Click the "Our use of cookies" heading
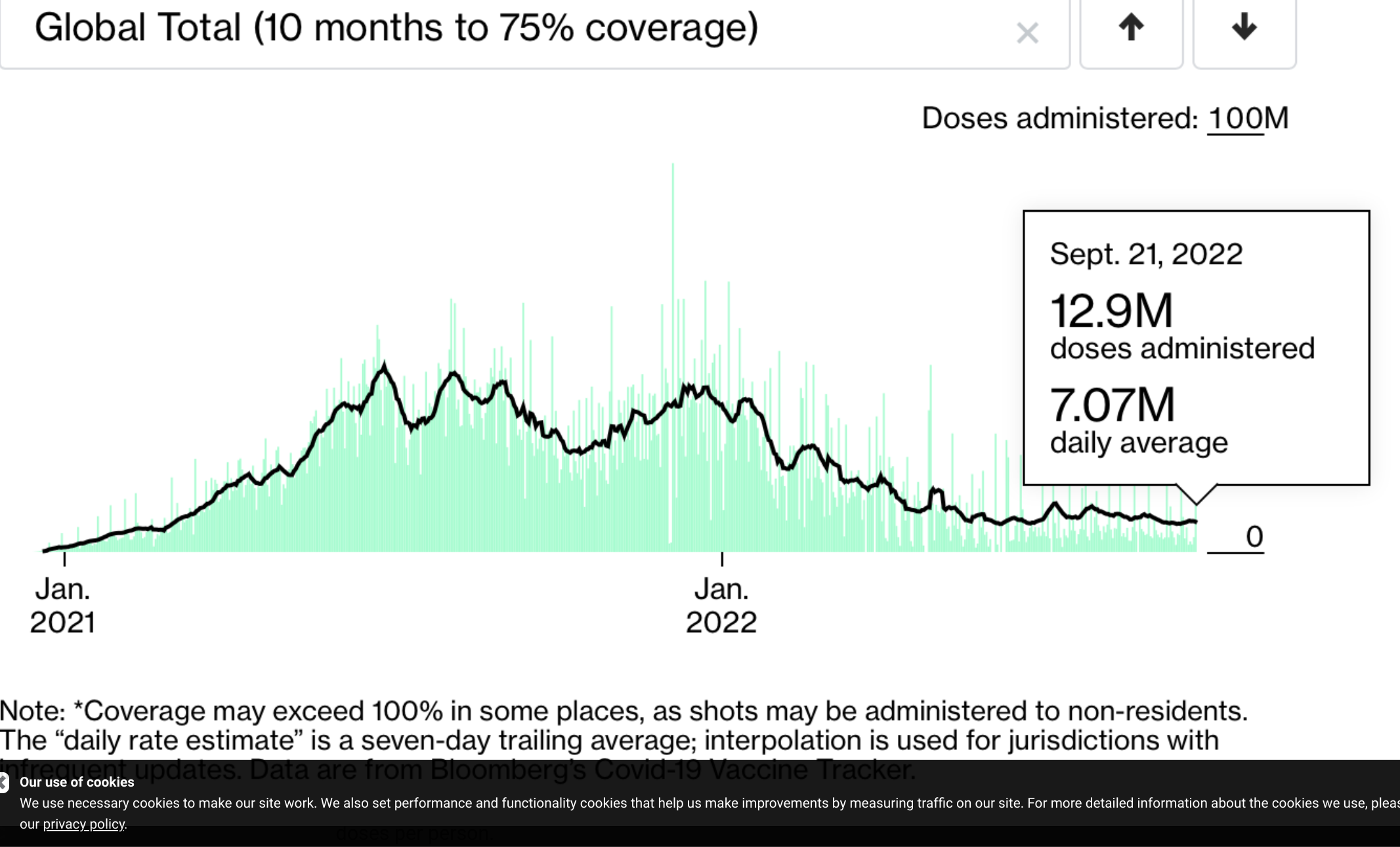 (77, 782)
